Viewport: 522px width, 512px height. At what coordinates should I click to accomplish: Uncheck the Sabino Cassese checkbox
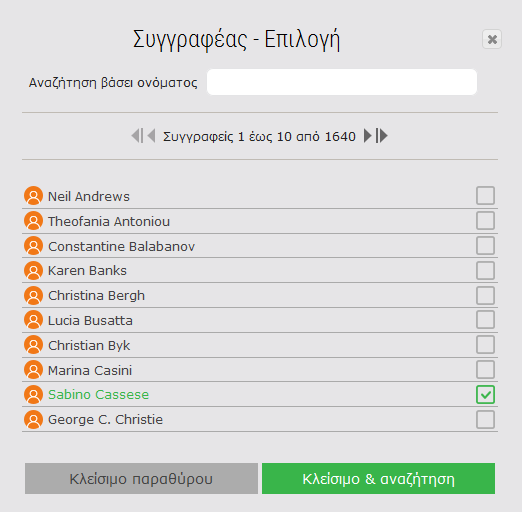click(485, 395)
